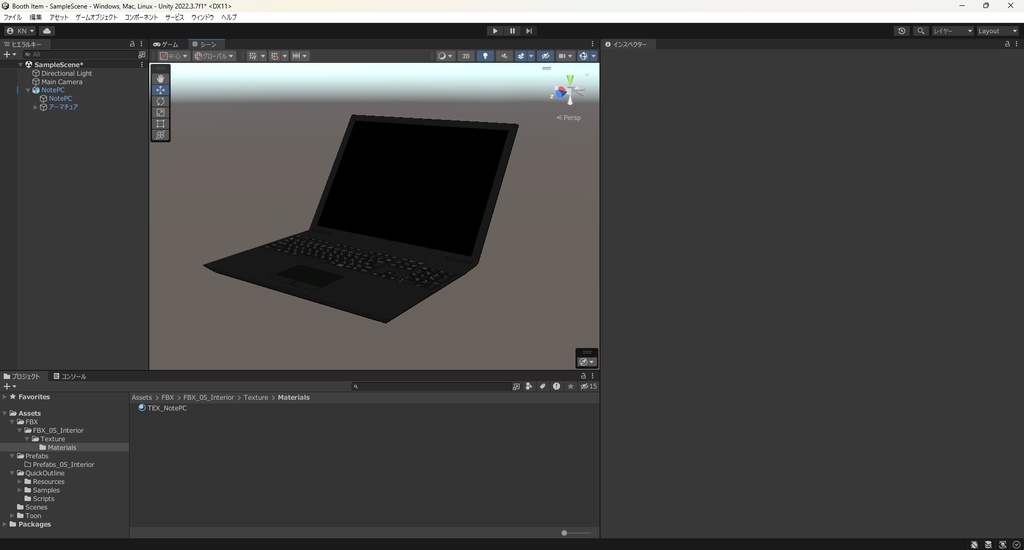The width and height of the screenshot is (1024, 550).
Task: Click the Step frame button
Action: (529, 31)
